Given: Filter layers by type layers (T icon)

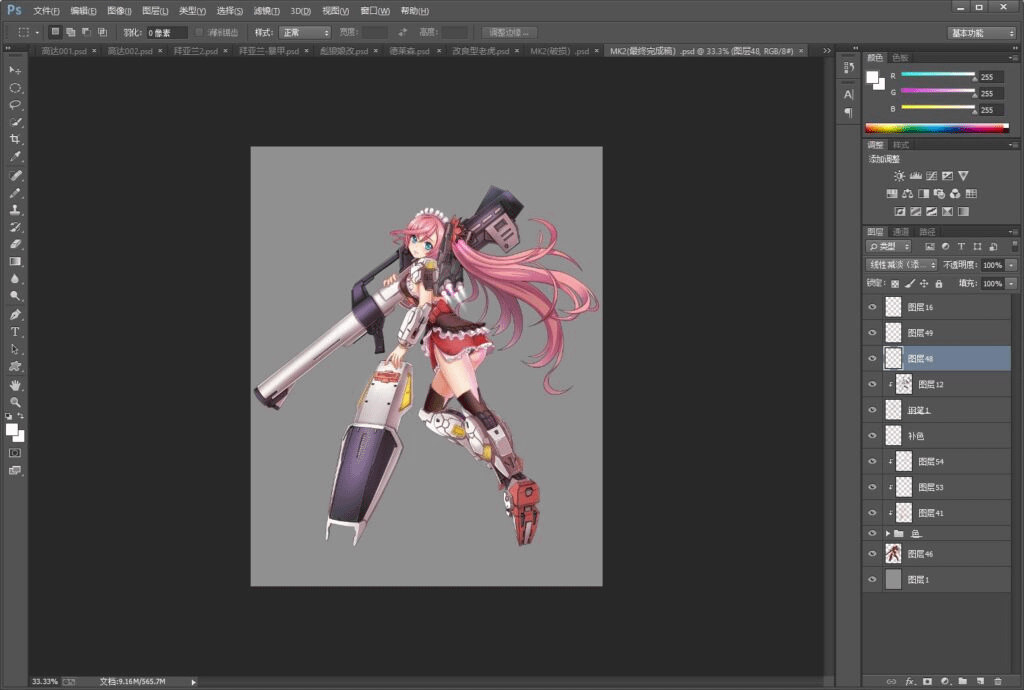Looking at the screenshot, I should (961, 247).
